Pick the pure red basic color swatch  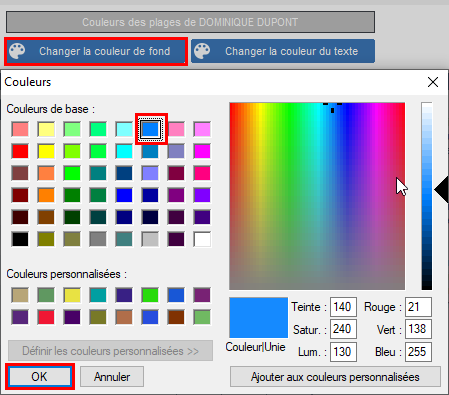pyautogui.click(x=20, y=151)
